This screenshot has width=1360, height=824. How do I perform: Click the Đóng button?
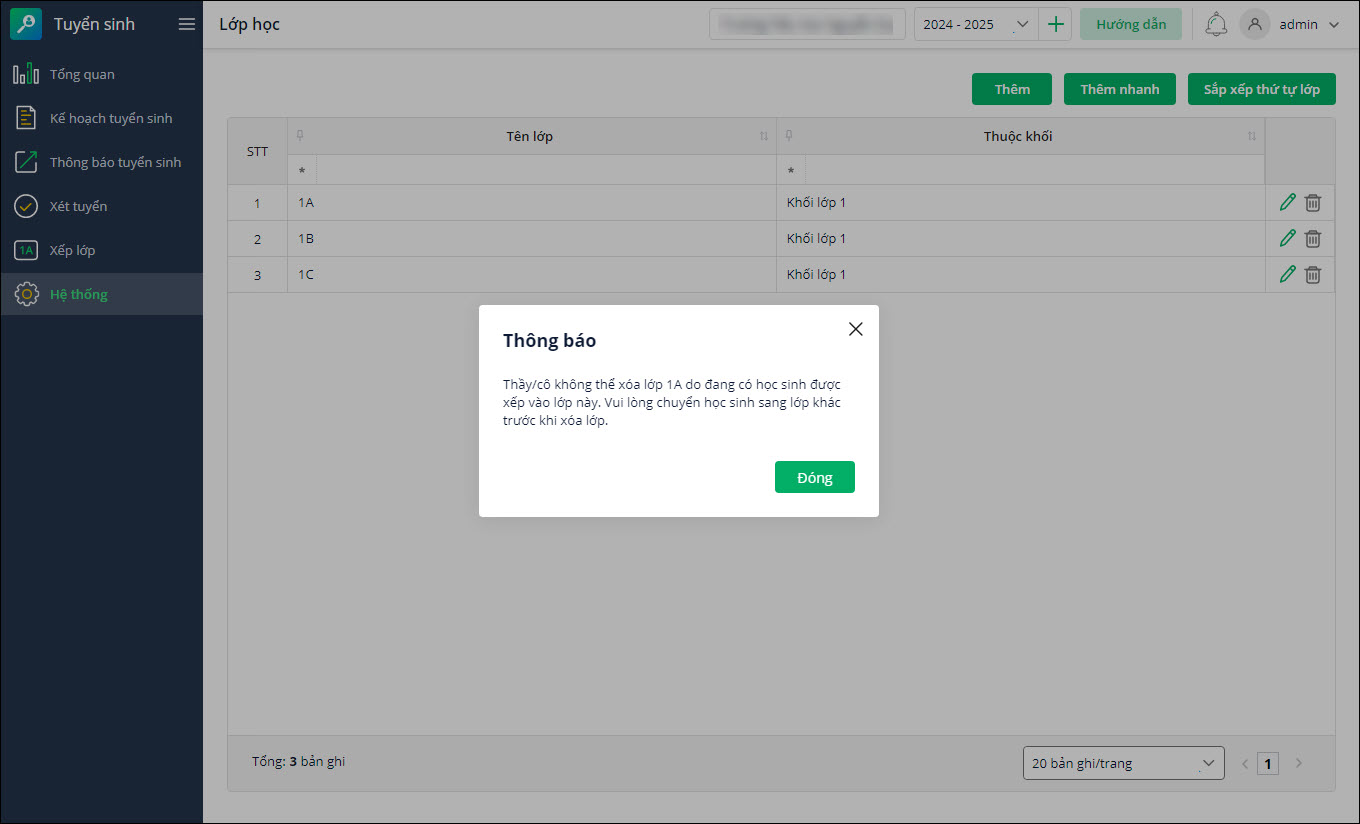(x=814, y=477)
